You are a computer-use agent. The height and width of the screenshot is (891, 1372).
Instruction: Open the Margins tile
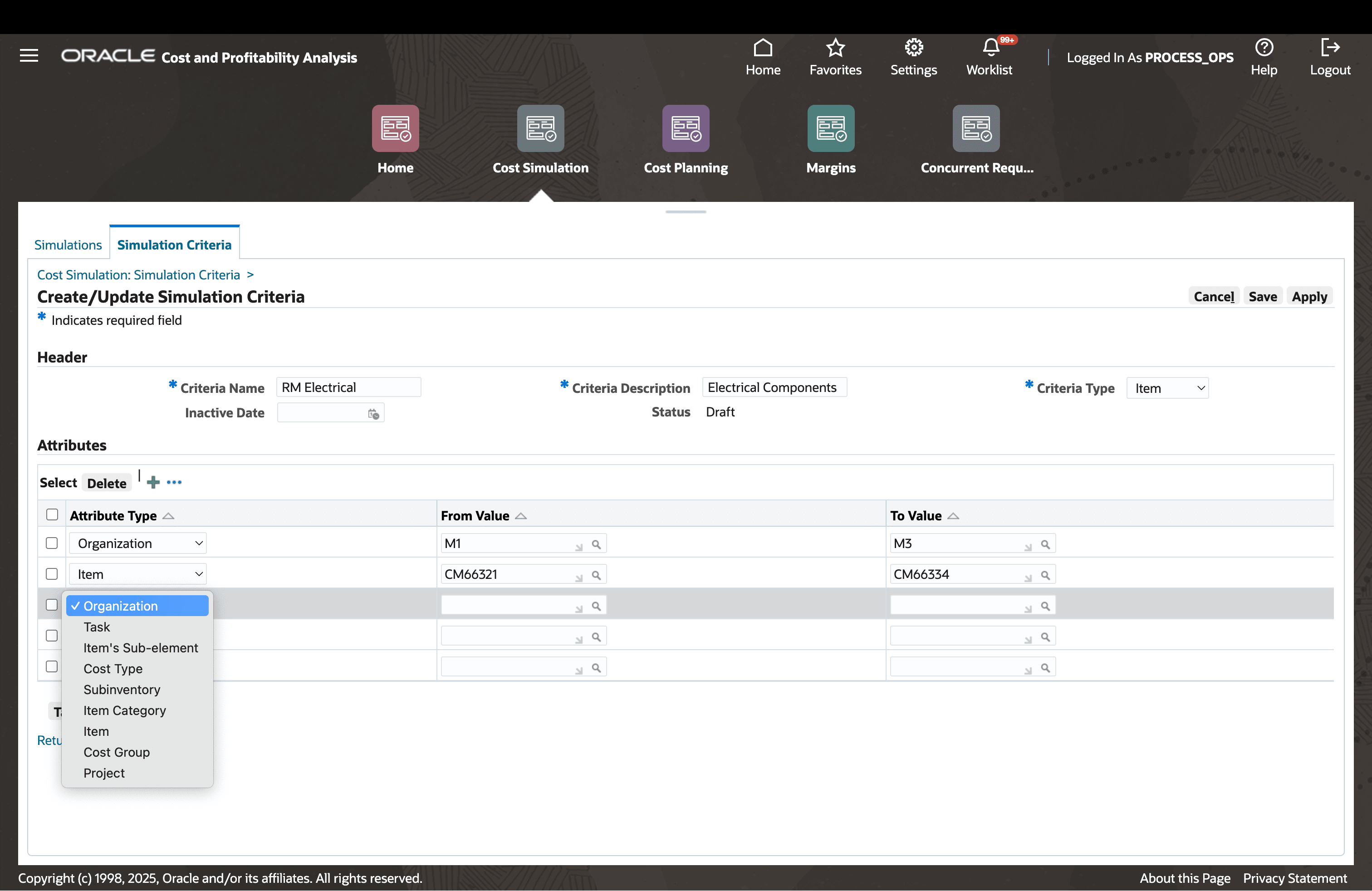click(831, 128)
